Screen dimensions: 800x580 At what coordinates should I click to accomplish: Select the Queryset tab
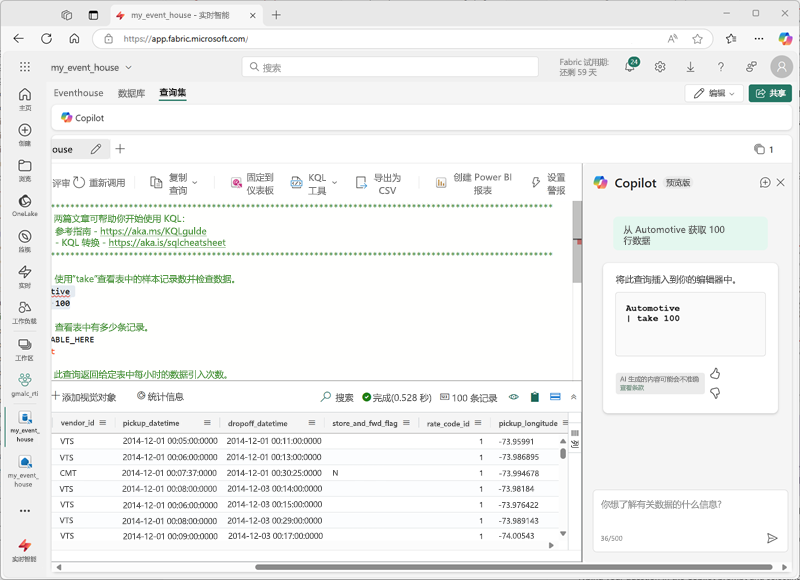pos(172,92)
